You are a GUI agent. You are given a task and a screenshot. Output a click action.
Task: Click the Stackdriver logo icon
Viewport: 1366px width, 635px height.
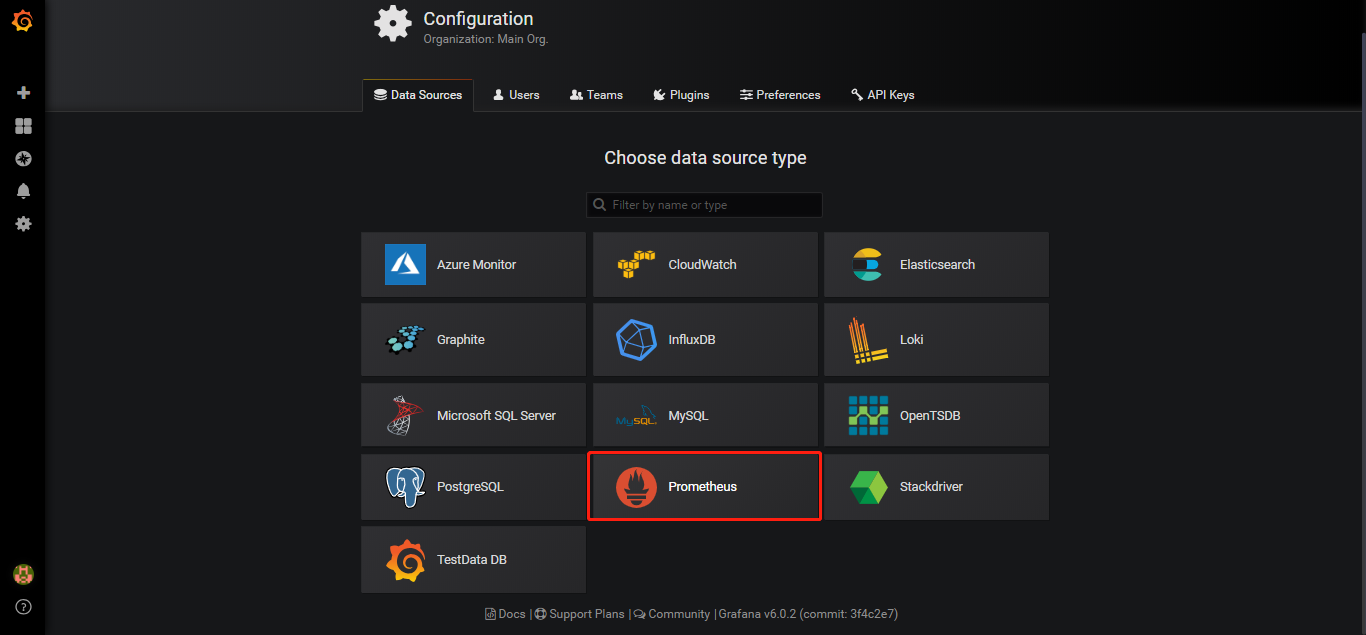point(868,487)
